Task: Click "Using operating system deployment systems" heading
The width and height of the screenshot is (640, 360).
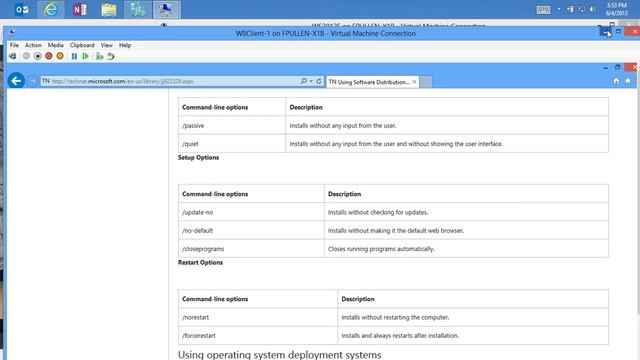Action: click(280, 355)
